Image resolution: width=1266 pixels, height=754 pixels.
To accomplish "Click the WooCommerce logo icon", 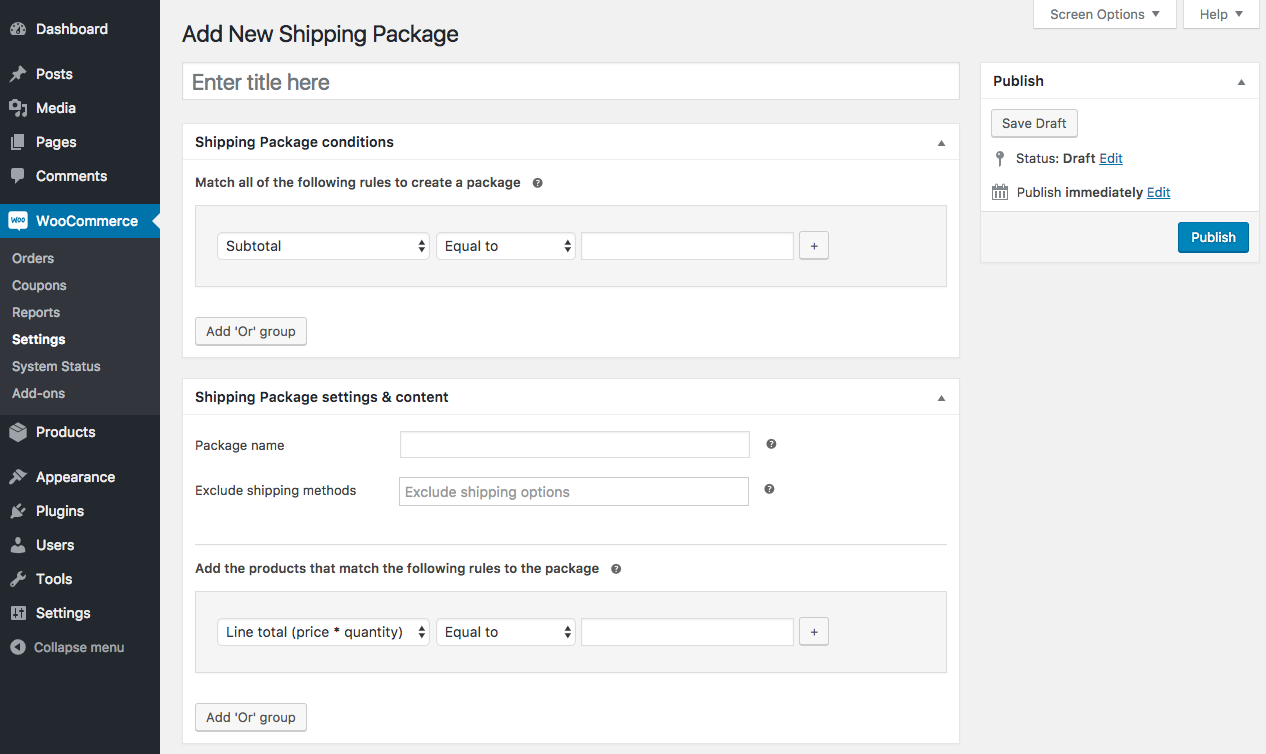I will (x=18, y=220).
